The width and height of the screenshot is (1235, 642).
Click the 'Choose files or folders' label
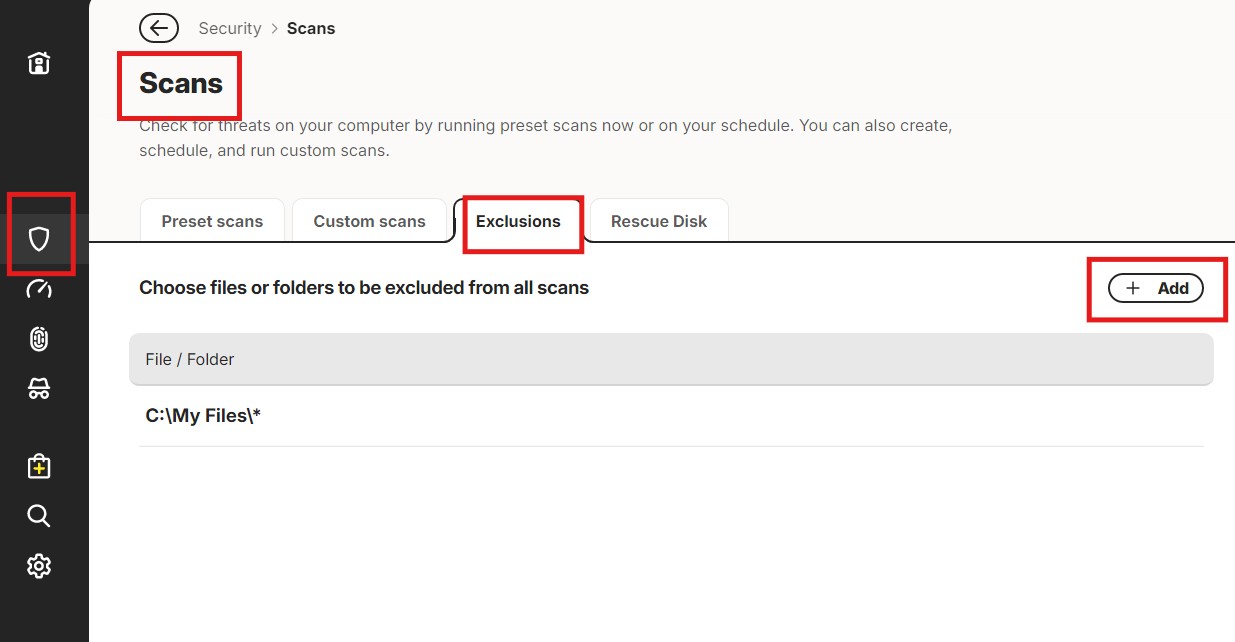coord(364,288)
